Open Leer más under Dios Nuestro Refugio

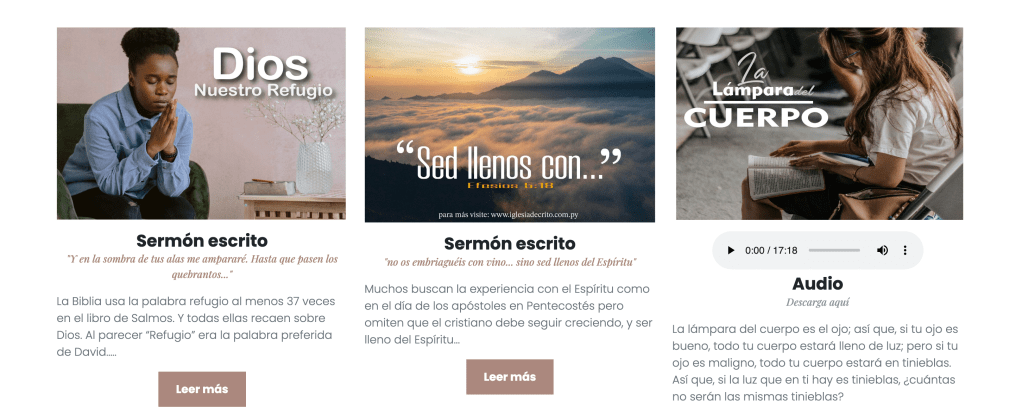tap(202, 389)
